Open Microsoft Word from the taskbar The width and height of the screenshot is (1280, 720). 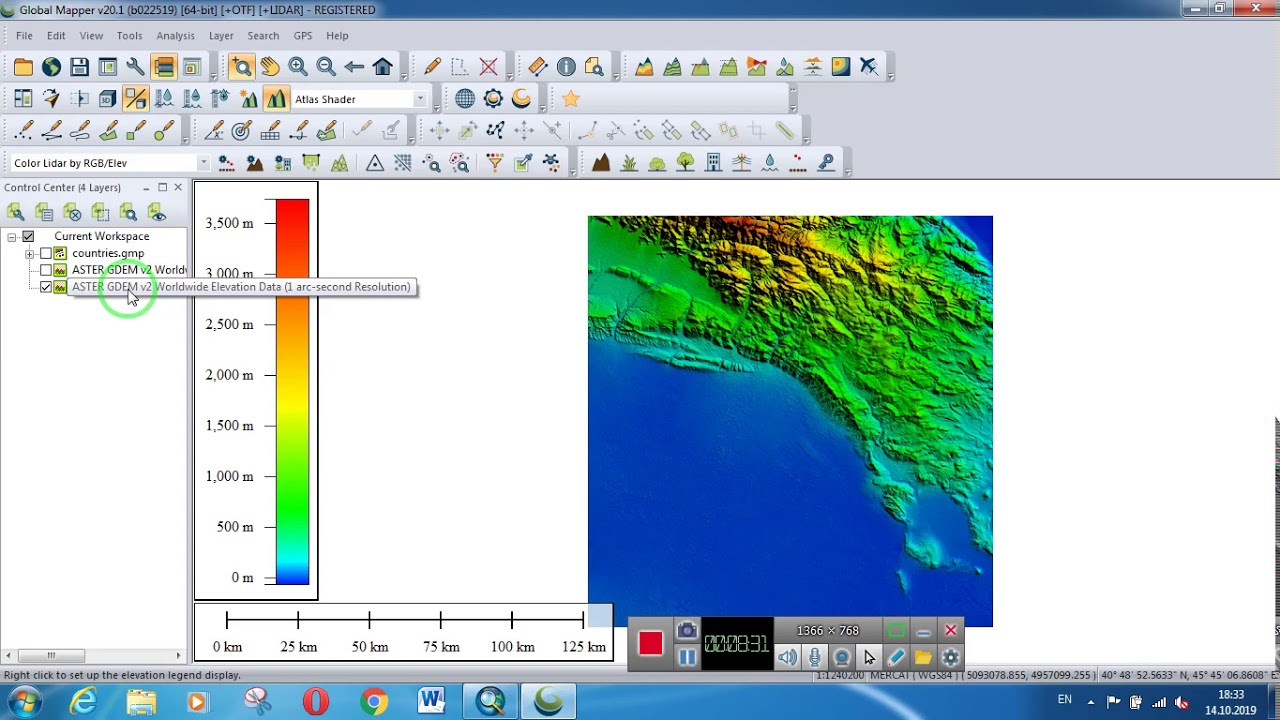[x=432, y=702]
